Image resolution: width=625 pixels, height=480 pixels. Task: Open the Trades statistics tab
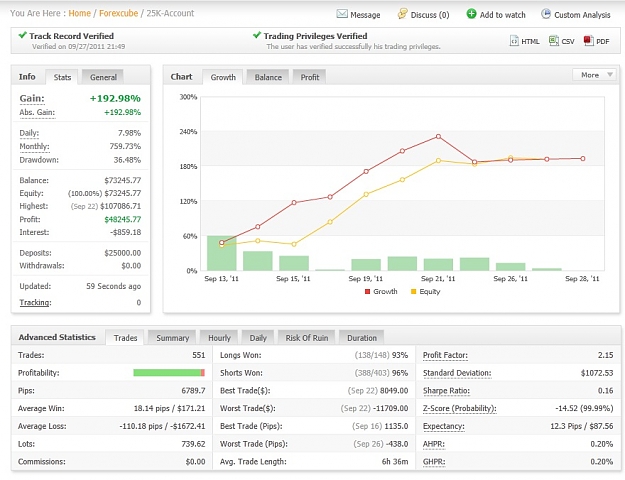pyautogui.click(x=125, y=338)
